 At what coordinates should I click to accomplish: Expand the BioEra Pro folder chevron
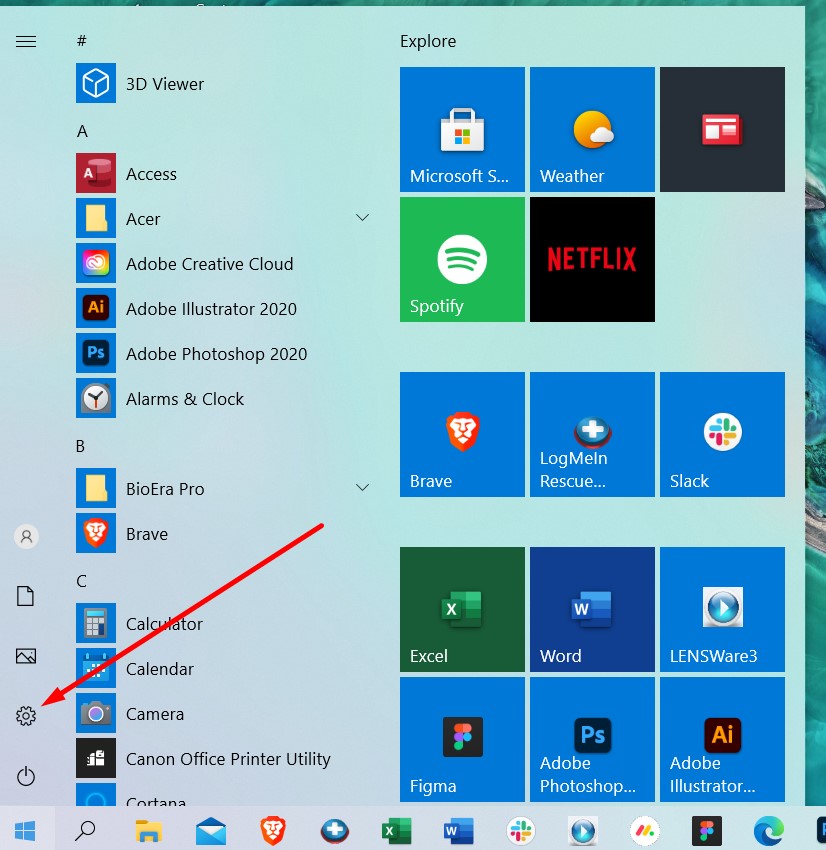point(362,487)
